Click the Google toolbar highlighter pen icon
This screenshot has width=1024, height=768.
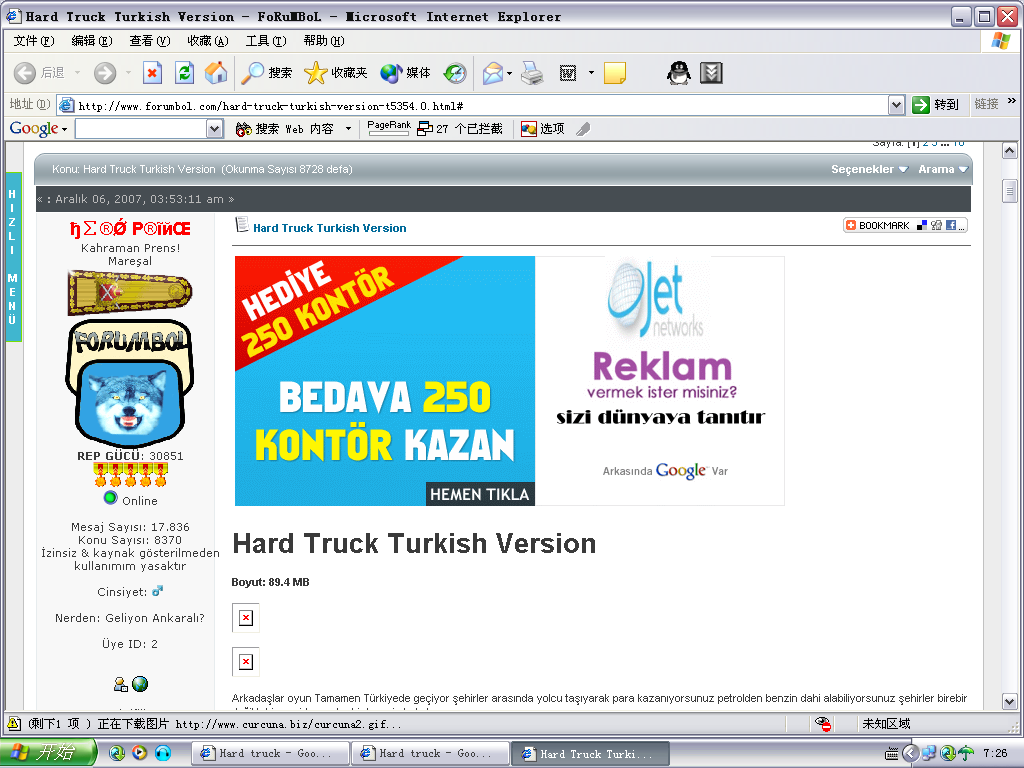[583, 129]
